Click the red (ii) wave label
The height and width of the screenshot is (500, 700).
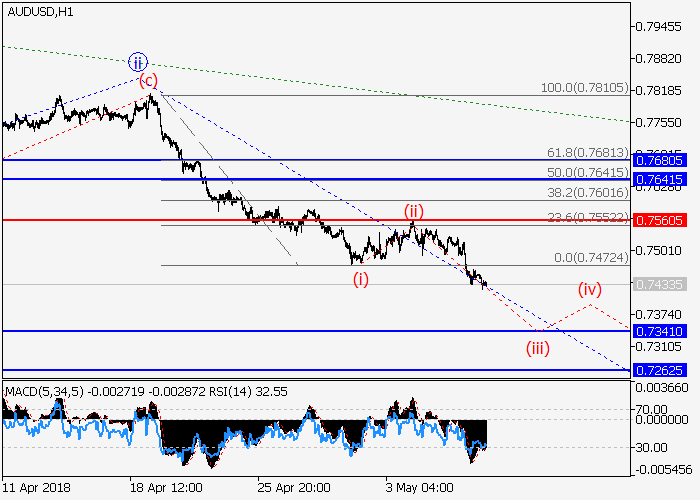point(414,211)
